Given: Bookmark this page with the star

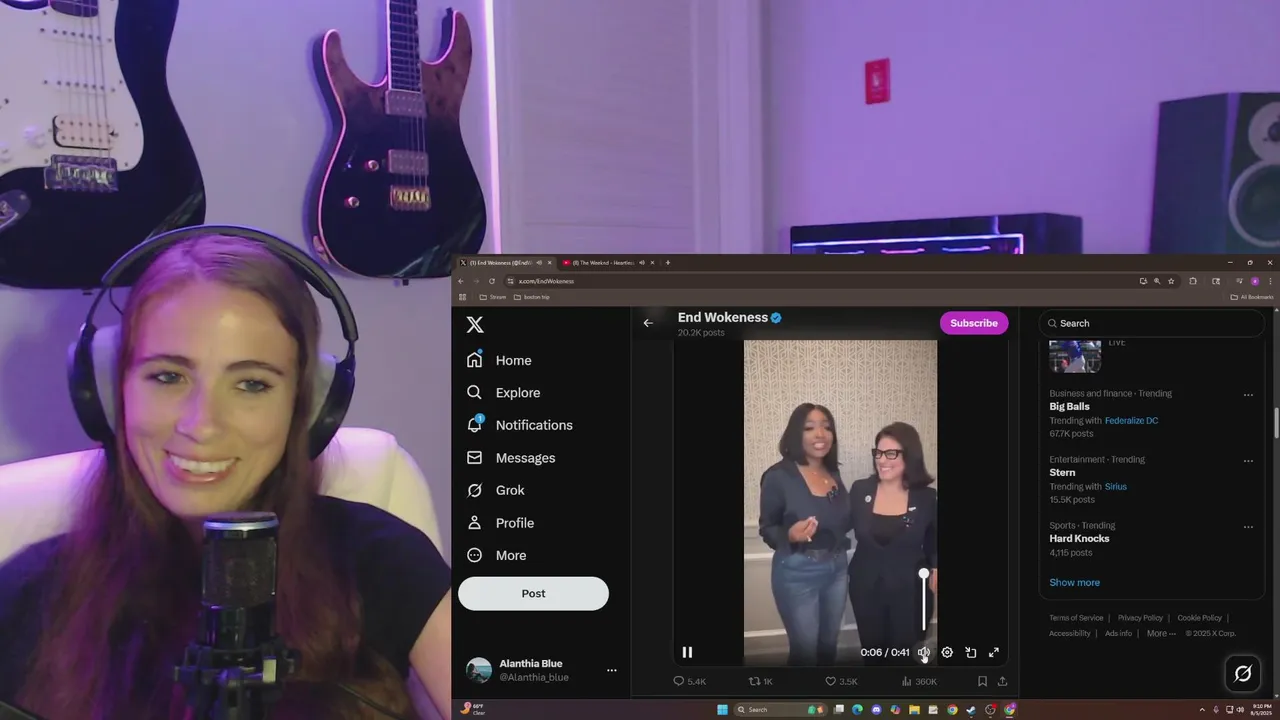Looking at the screenshot, I should click(x=1171, y=281).
